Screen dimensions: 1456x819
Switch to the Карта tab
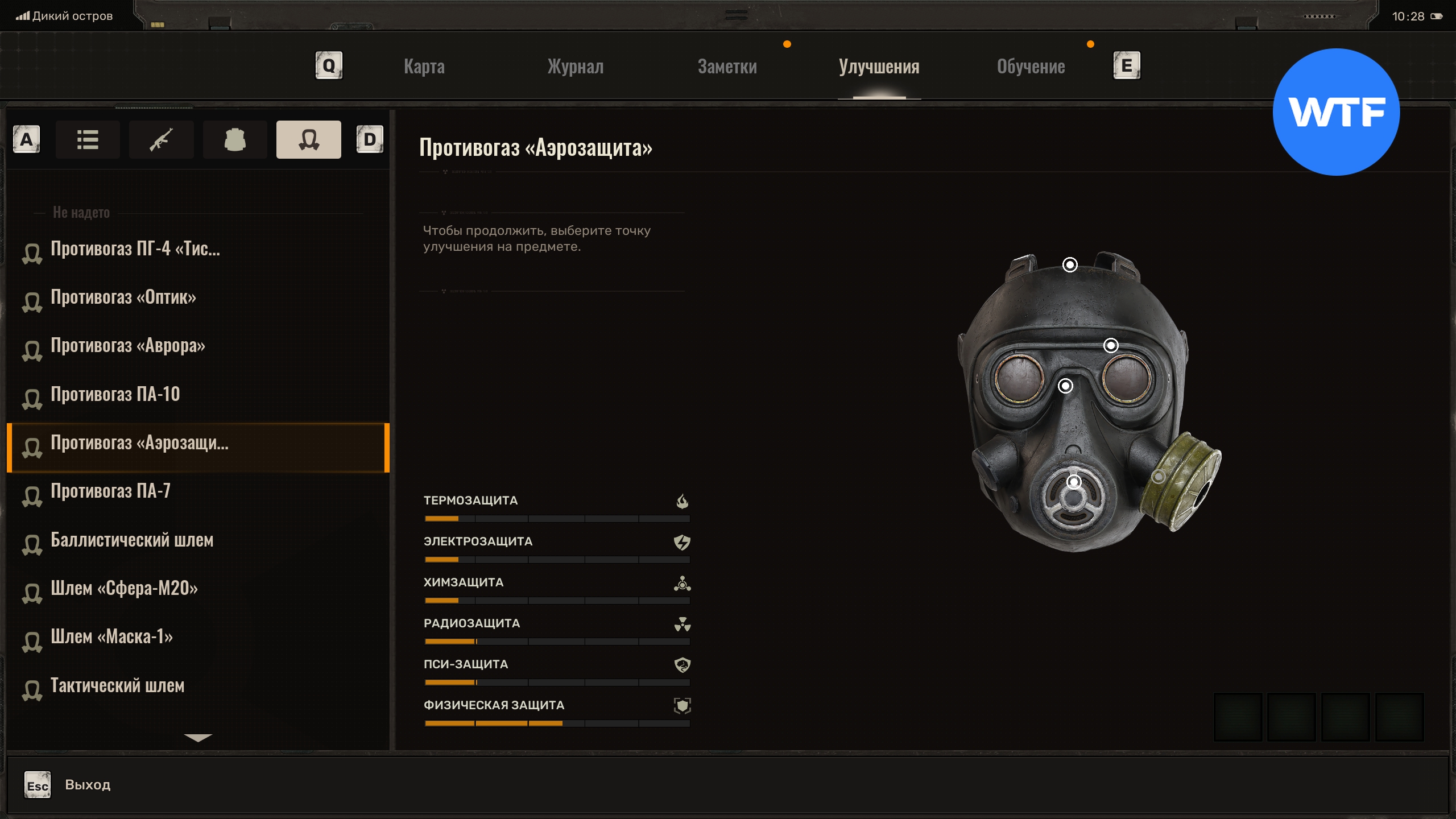point(424,67)
